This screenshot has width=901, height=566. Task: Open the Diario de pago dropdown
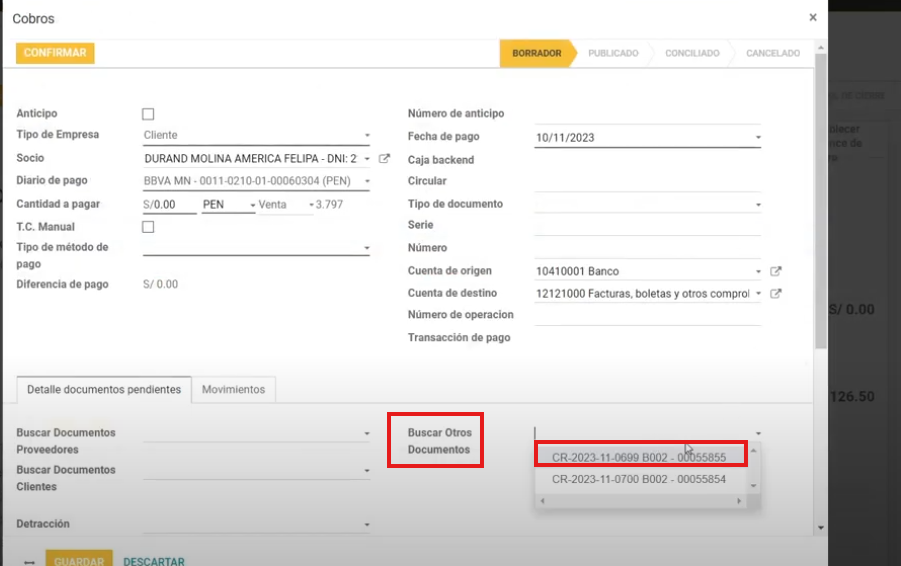coord(367,181)
